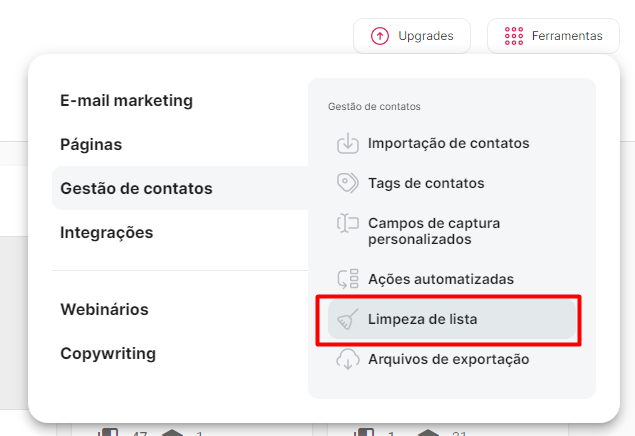Open the Páginas category
Image resolution: width=635 pixels, height=436 pixels.
91,144
